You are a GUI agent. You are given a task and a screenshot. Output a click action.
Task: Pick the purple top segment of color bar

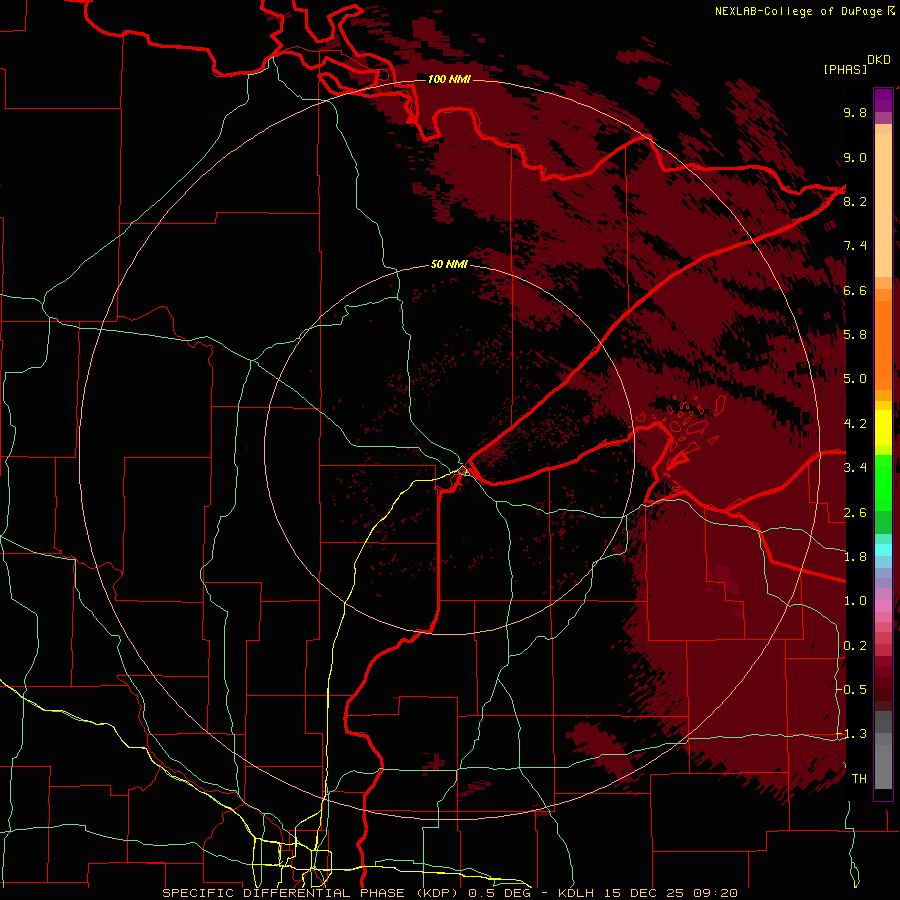(x=883, y=100)
